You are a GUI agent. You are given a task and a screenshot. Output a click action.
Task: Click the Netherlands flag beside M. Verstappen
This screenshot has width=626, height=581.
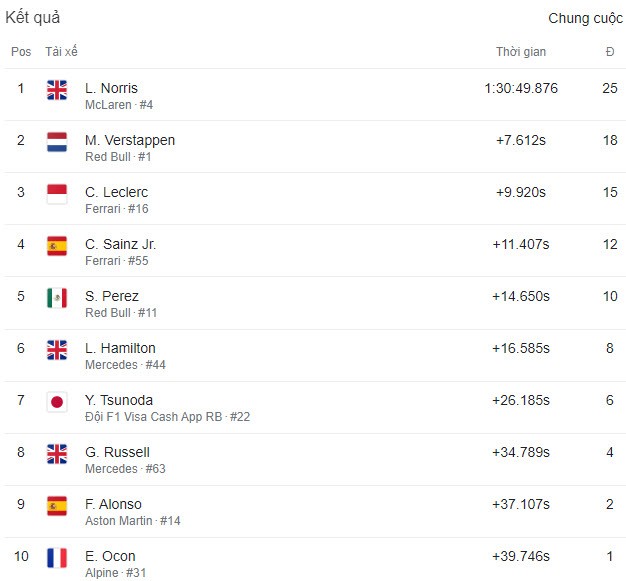pyautogui.click(x=57, y=142)
